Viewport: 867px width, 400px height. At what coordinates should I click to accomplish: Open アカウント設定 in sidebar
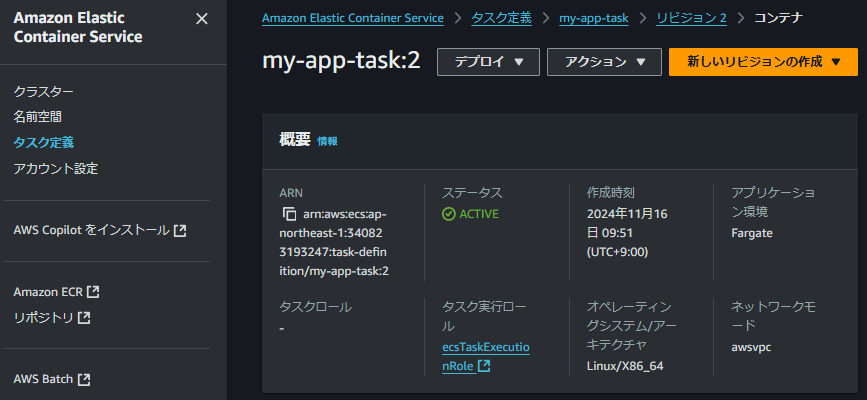(56, 169)
